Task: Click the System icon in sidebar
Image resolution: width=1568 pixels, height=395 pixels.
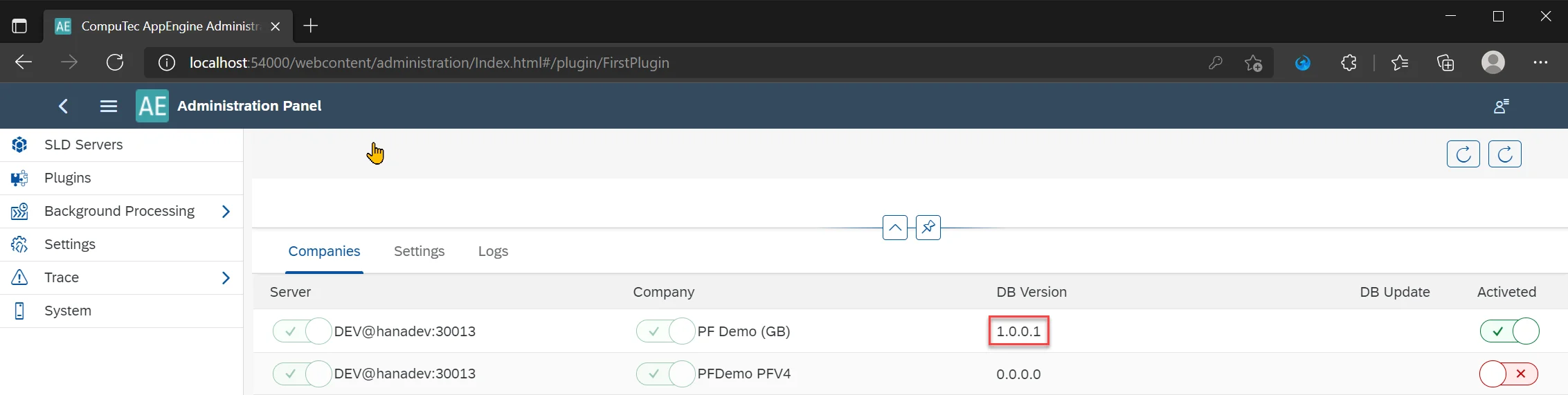Action: tap(19, 311)
